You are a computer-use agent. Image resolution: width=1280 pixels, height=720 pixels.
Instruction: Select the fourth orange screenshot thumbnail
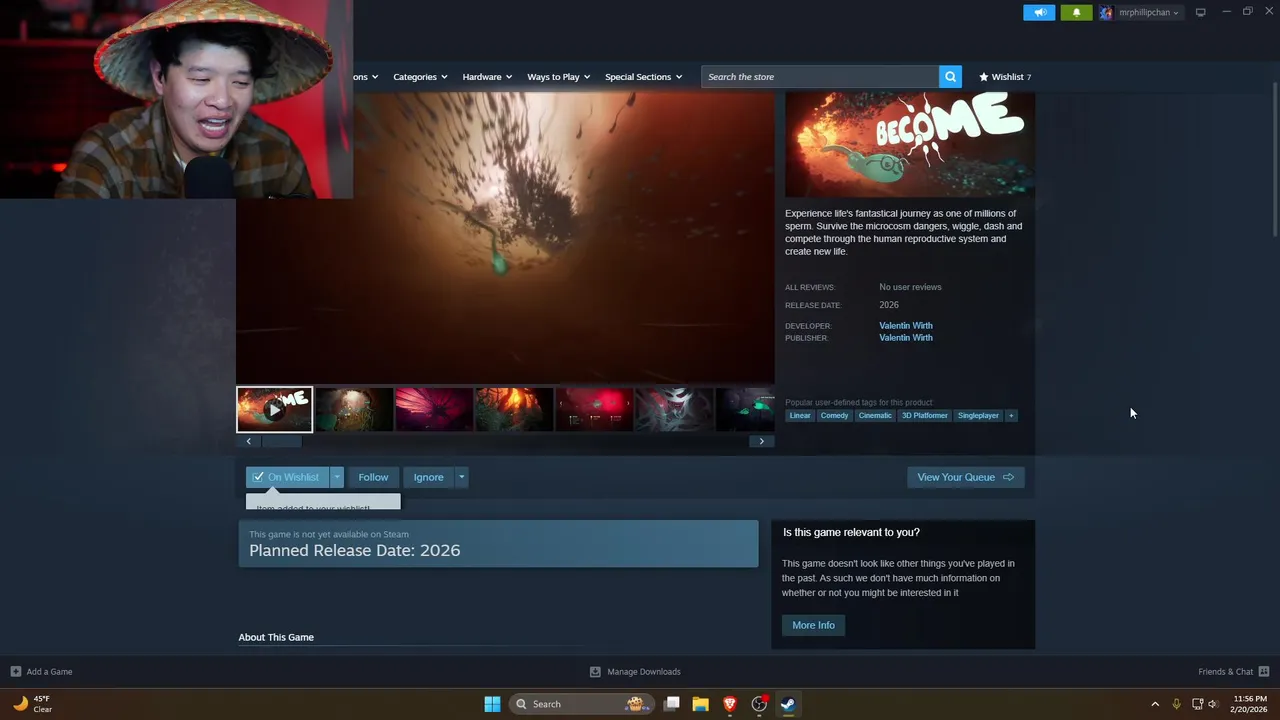514,409
